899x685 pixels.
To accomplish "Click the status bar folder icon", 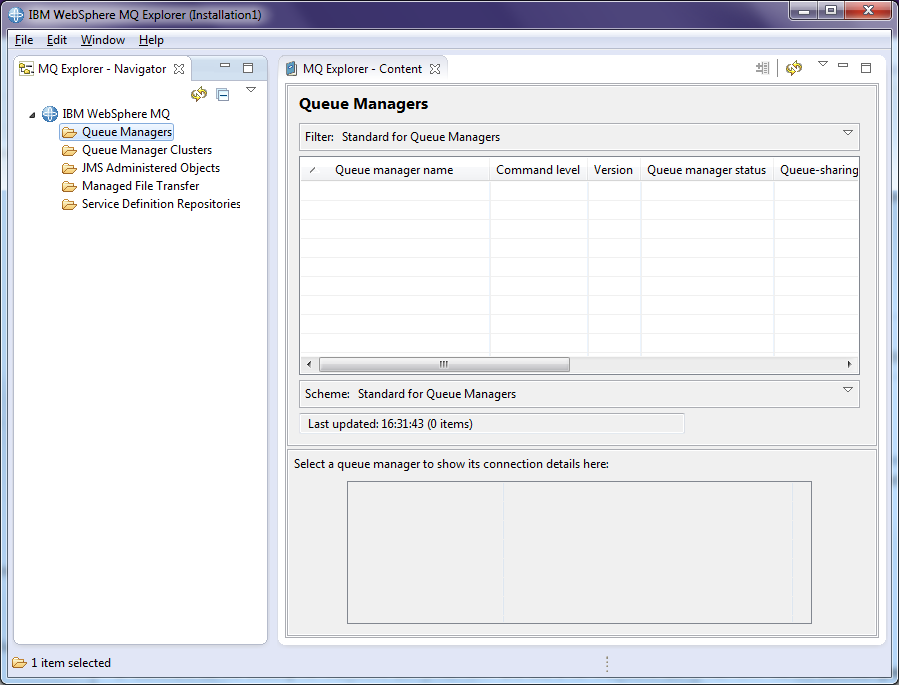I will 19,663.
